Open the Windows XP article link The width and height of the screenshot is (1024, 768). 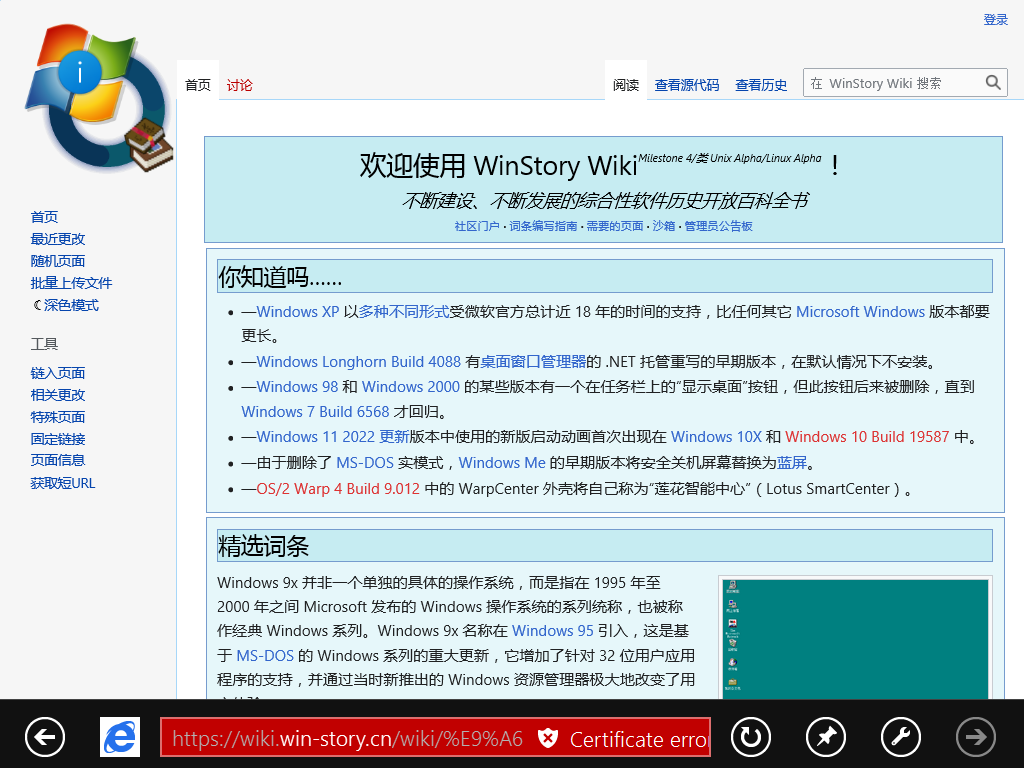click(x=298, y=312)
